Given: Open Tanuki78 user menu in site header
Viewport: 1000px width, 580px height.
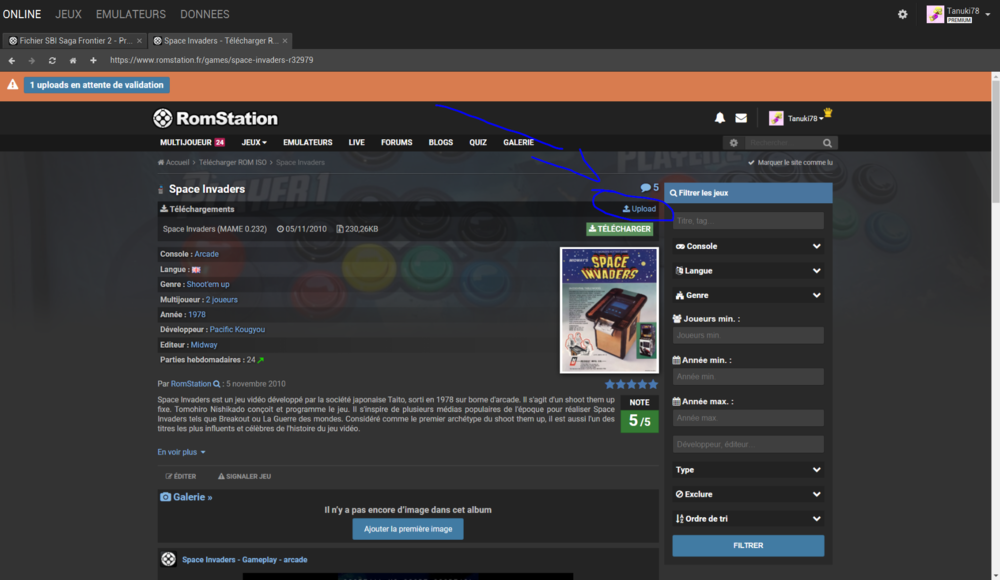Looking at the screenshot, I should tap(805, 118).
